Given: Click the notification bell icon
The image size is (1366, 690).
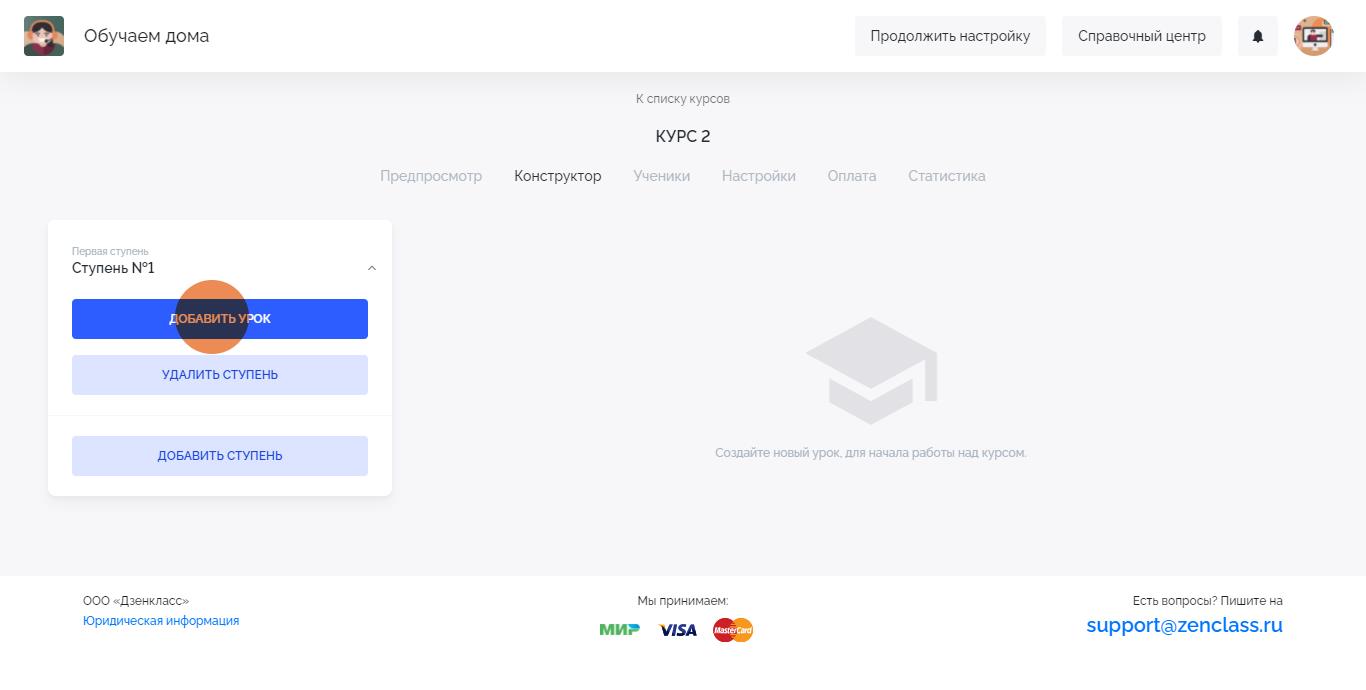Looking at the screenshot, I should tap(1257, 36).
